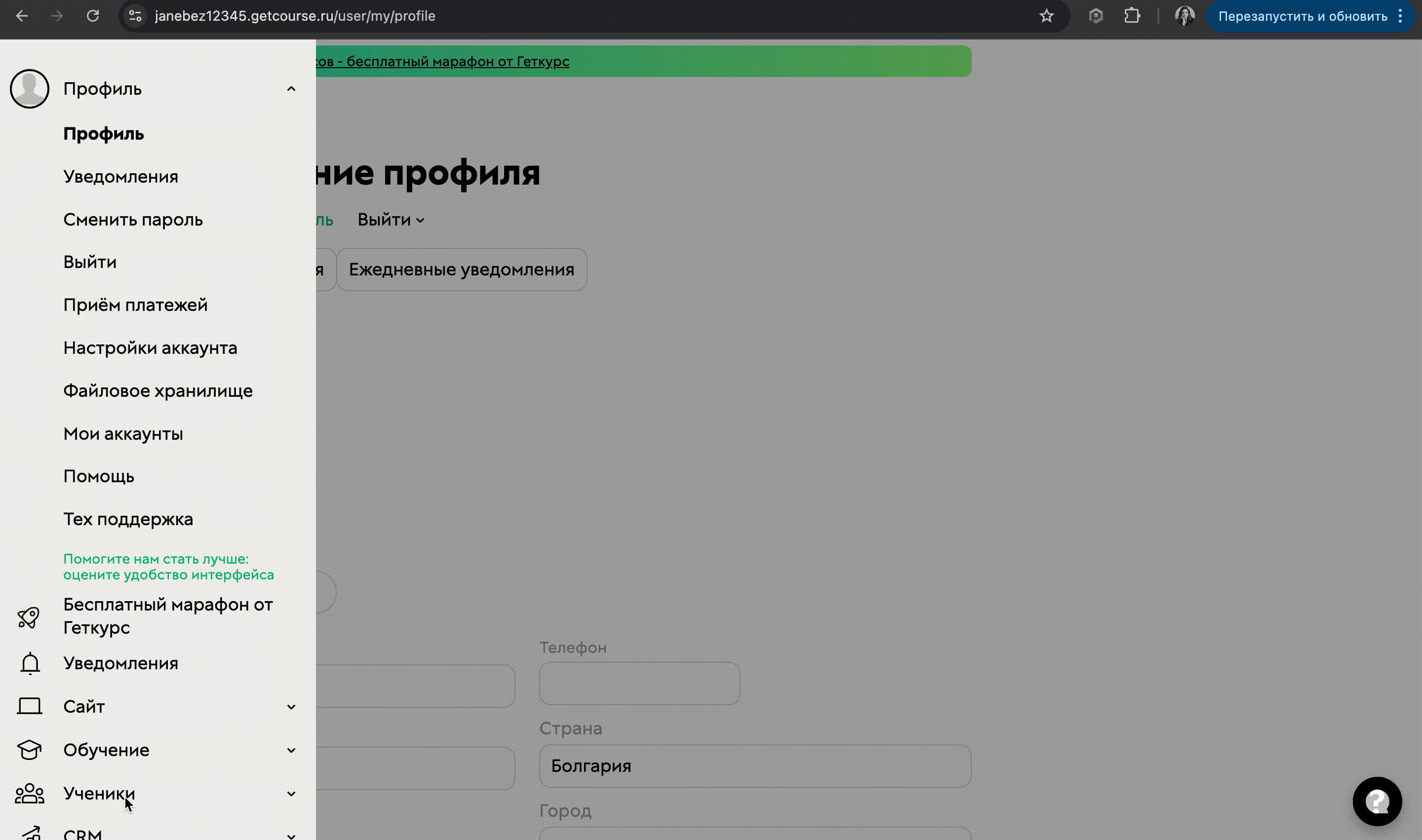Click the graduation cap Обучение icon
The width and height of the screenshot is (1422, 840).
(30, 750)
